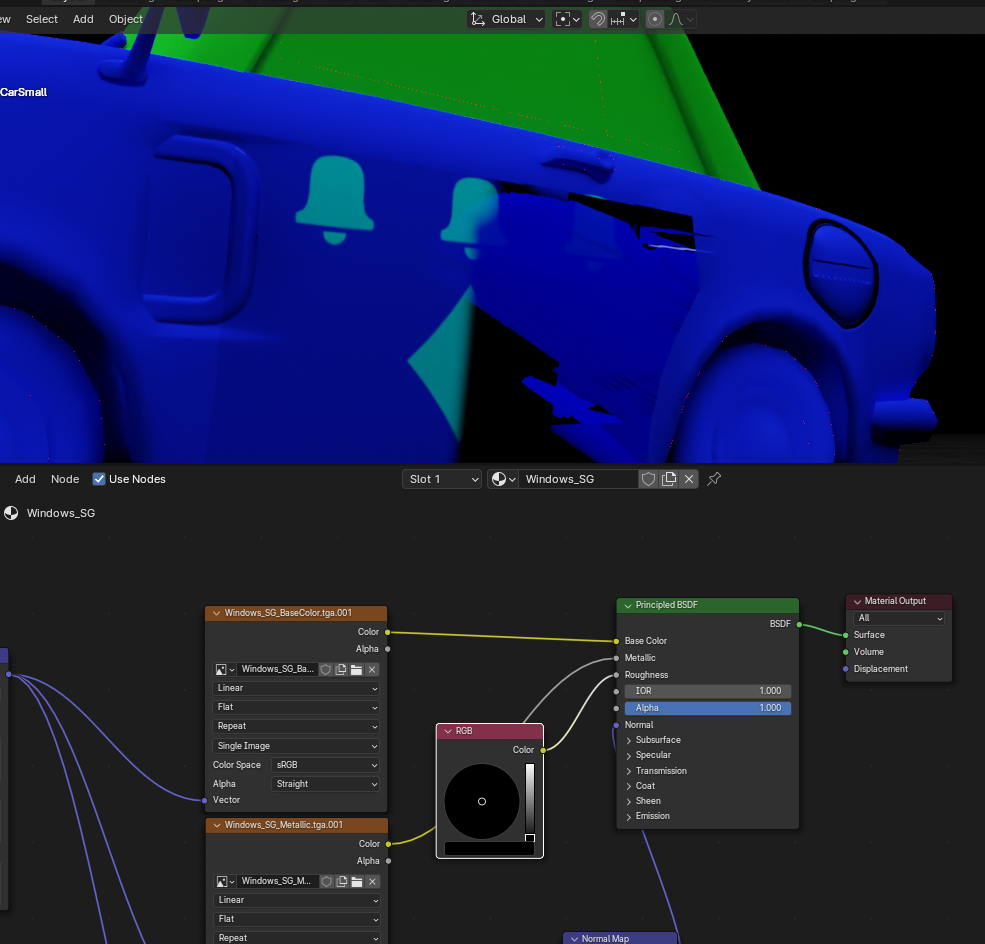Screen dimensions: 985x944
Task: Open Metallic node Linear interpolation dropdown
Action: [x=297, y=900]
